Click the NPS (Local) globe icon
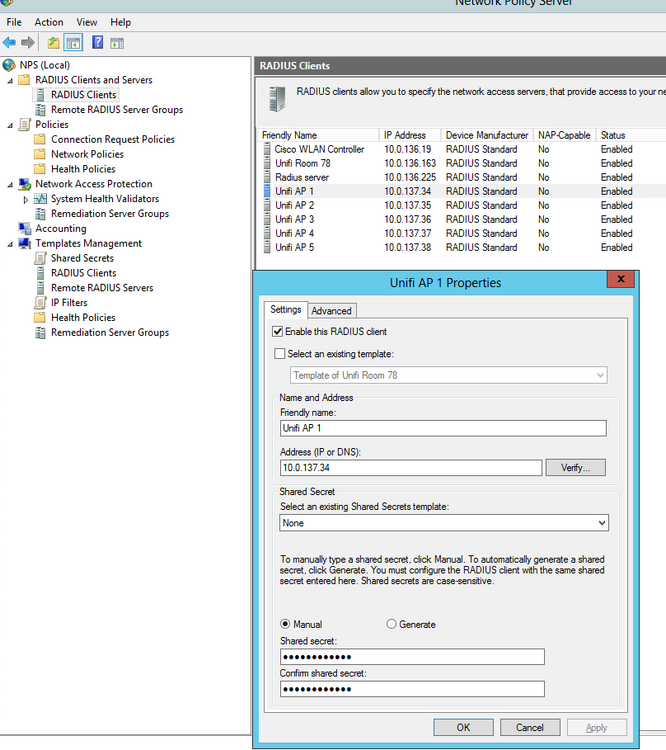Screen dimensions: 666x750 pyautogui.click(x=9, y=65)
